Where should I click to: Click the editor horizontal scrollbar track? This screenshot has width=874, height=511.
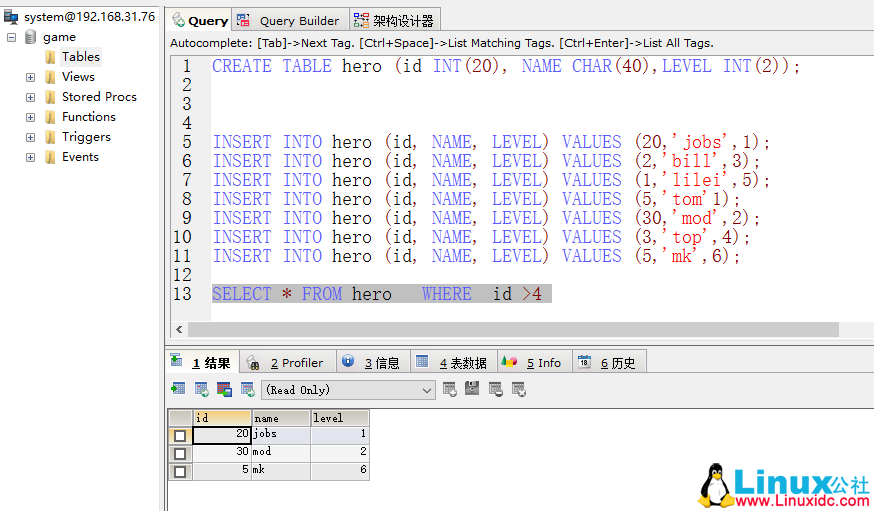(x=513, y=329)
